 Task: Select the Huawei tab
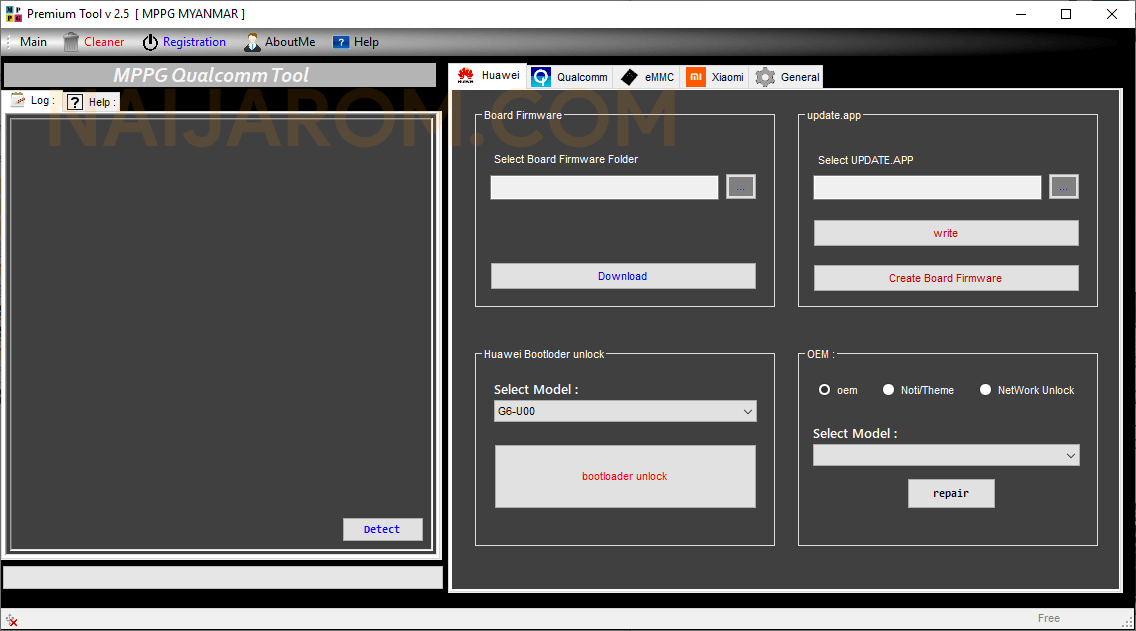[488, 75]
